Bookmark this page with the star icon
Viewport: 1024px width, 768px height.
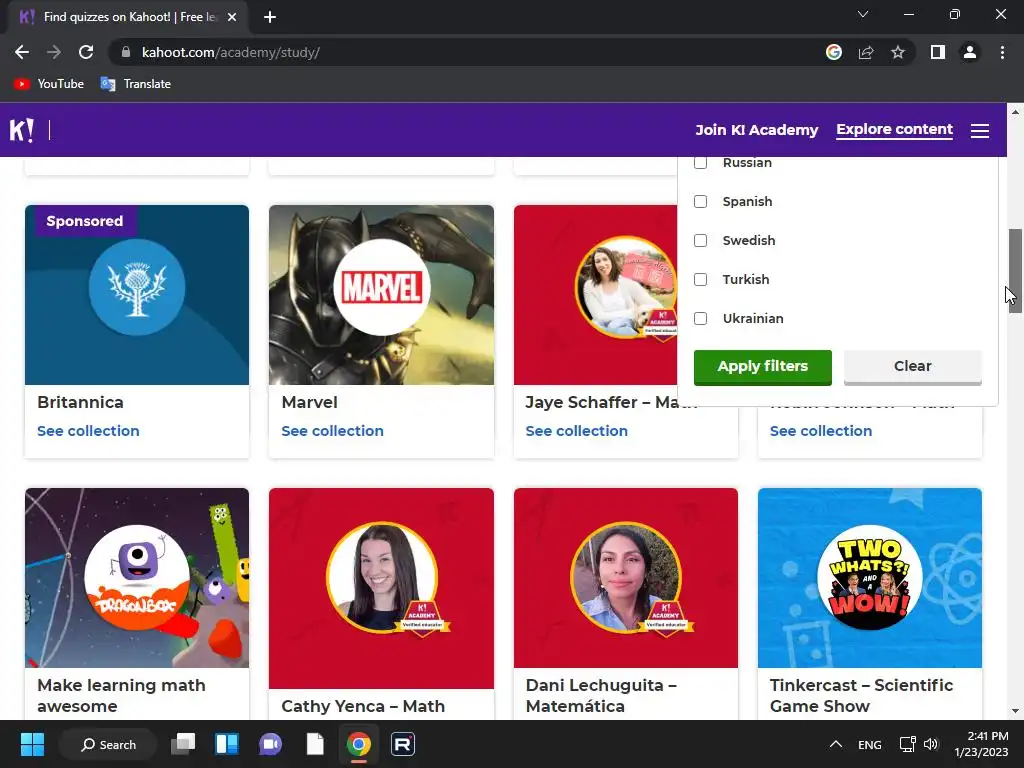point(898,52)
